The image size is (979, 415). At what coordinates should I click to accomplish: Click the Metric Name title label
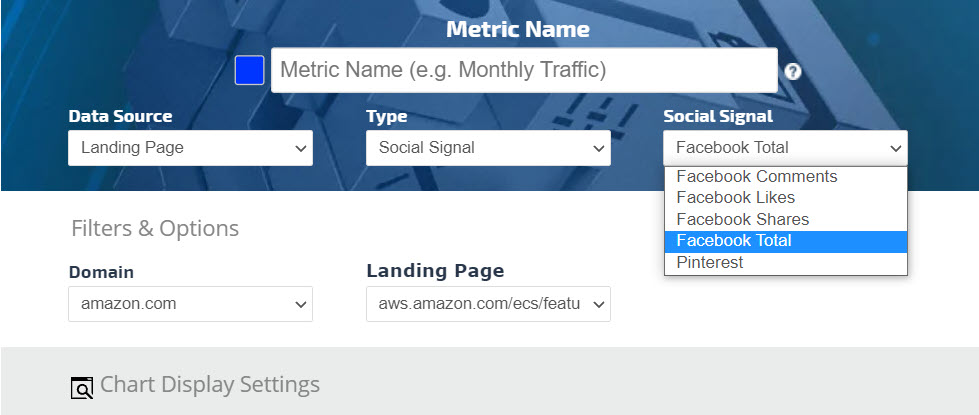pos(517,29)
